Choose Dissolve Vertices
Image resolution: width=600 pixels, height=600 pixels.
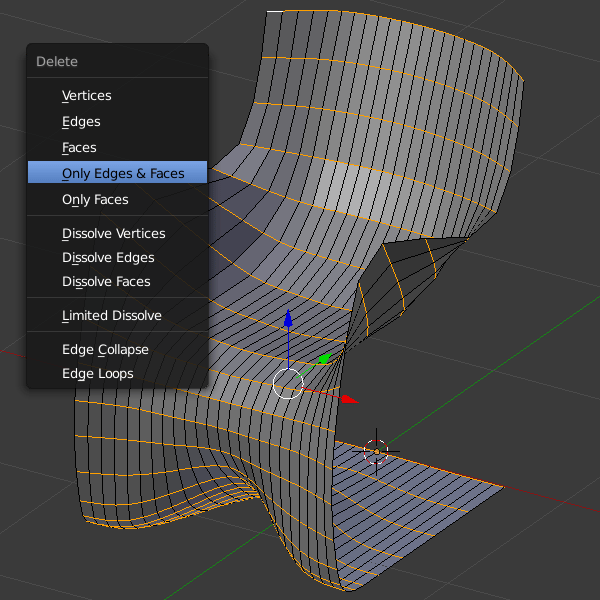pyautogui.click(x=113, y=234)
